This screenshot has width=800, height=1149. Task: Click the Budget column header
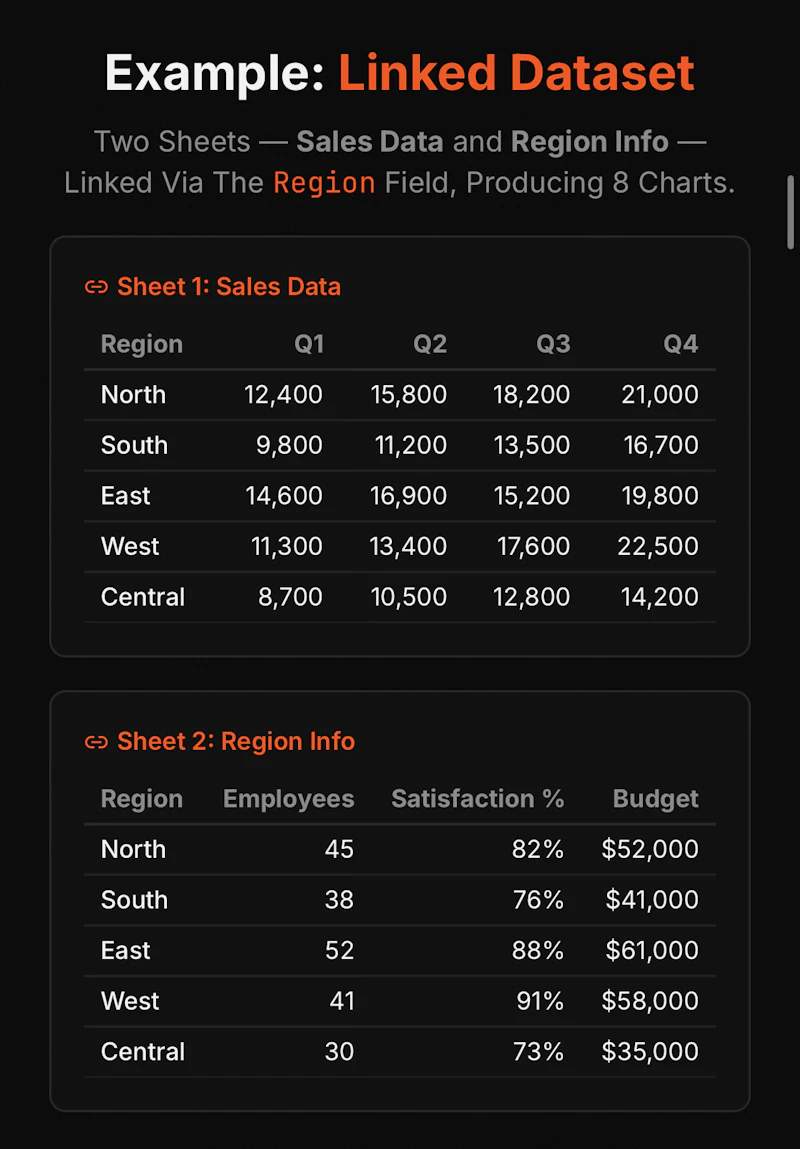click(x=656, y=799)
